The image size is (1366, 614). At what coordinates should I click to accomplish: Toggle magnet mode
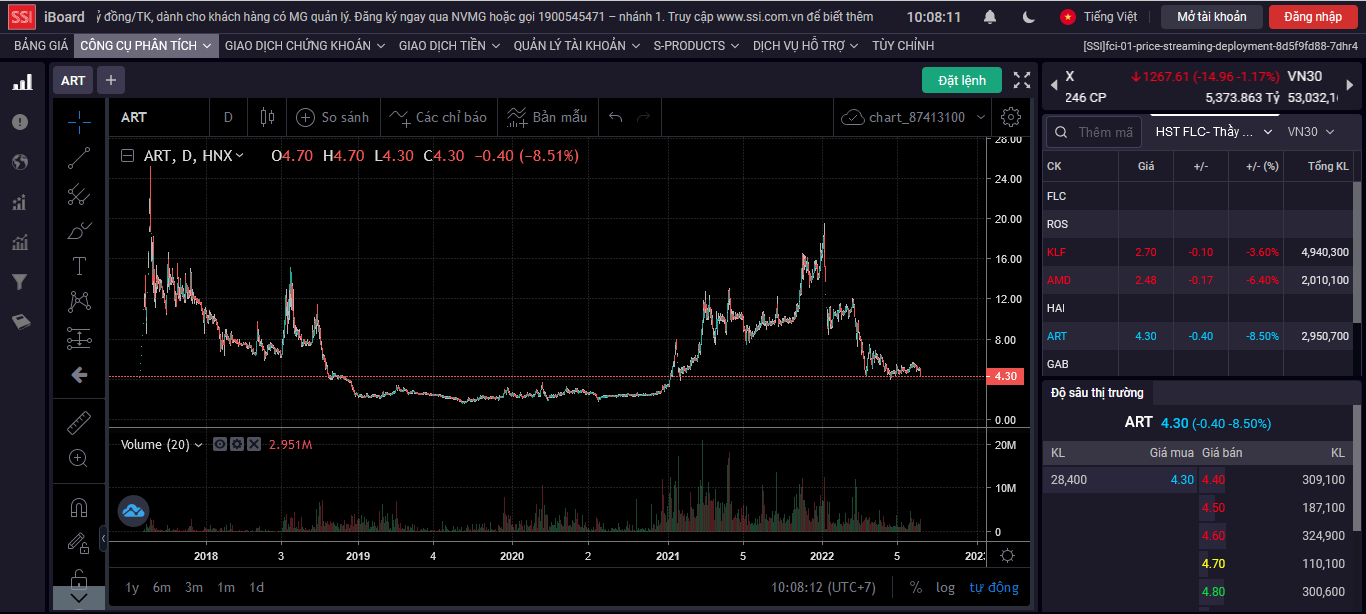tap(79, 508)
